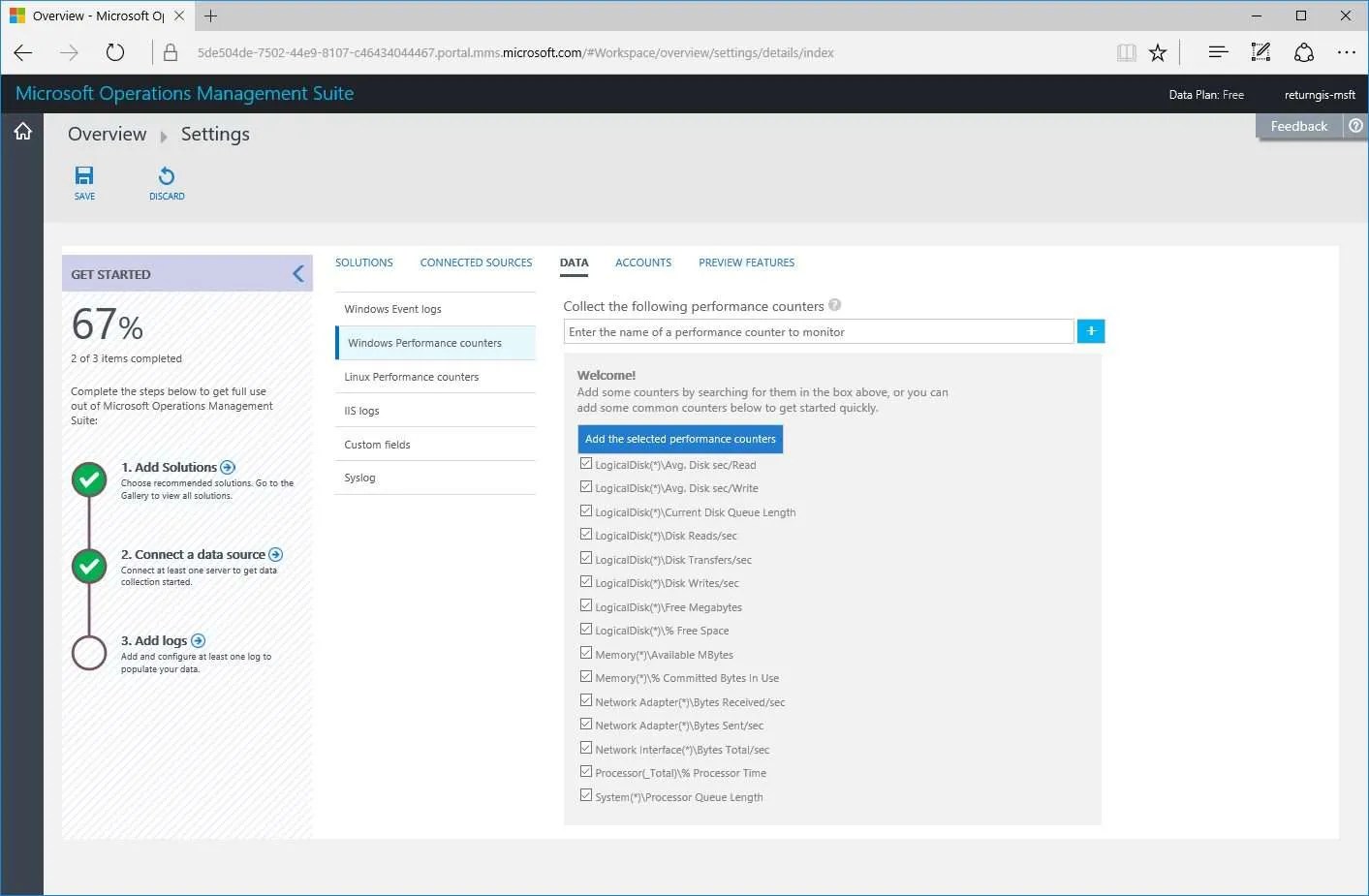Click the arrow icon next to Add logs
The image size is (1369, 896).
pyautogui.click(x=199, y=640)
